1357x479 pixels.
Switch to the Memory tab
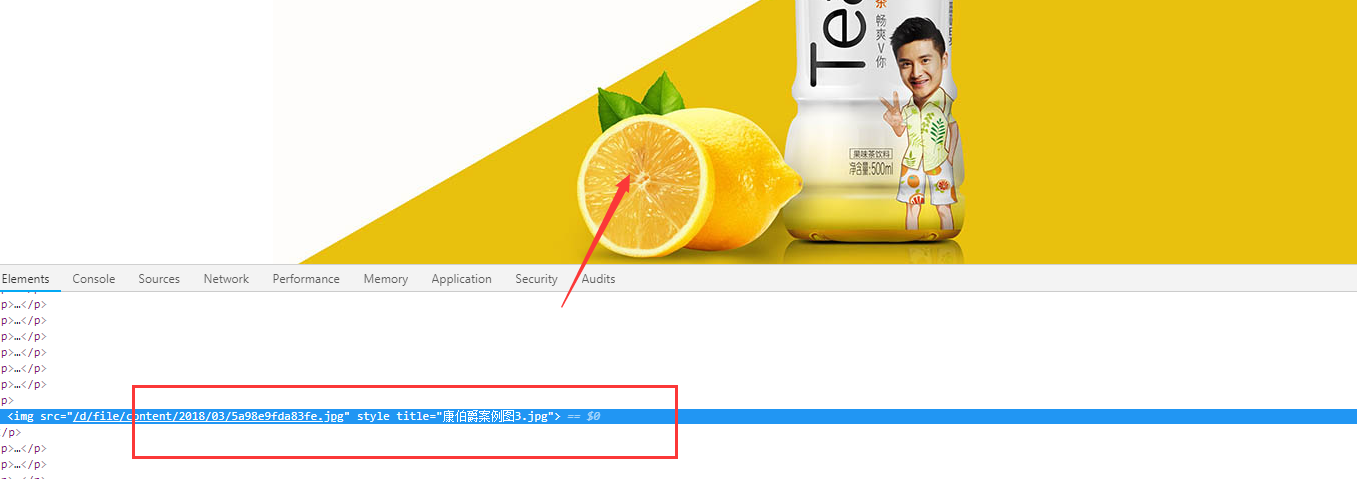point(385,279)
